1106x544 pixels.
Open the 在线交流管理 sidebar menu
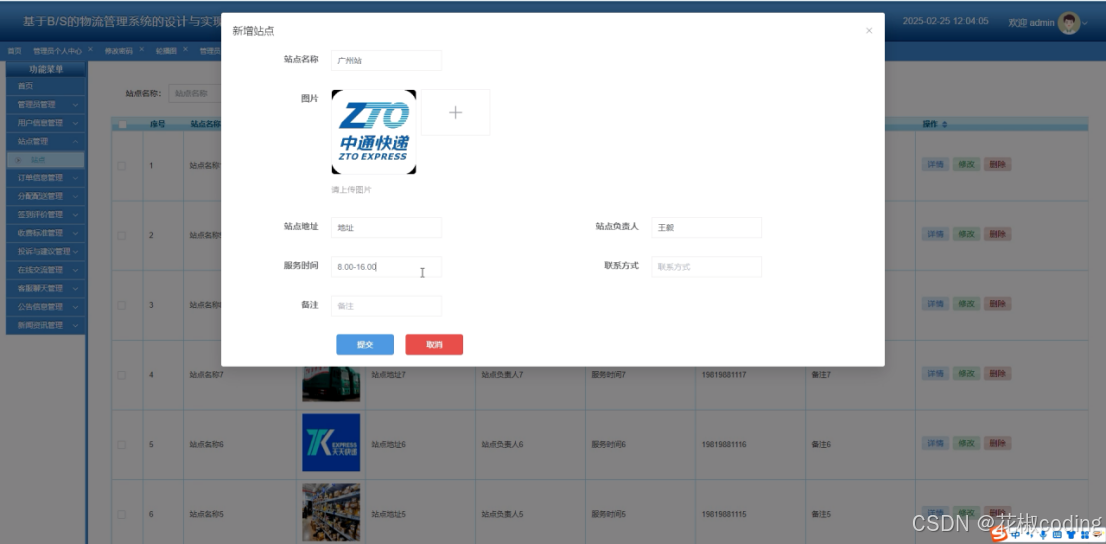[46, 270]
